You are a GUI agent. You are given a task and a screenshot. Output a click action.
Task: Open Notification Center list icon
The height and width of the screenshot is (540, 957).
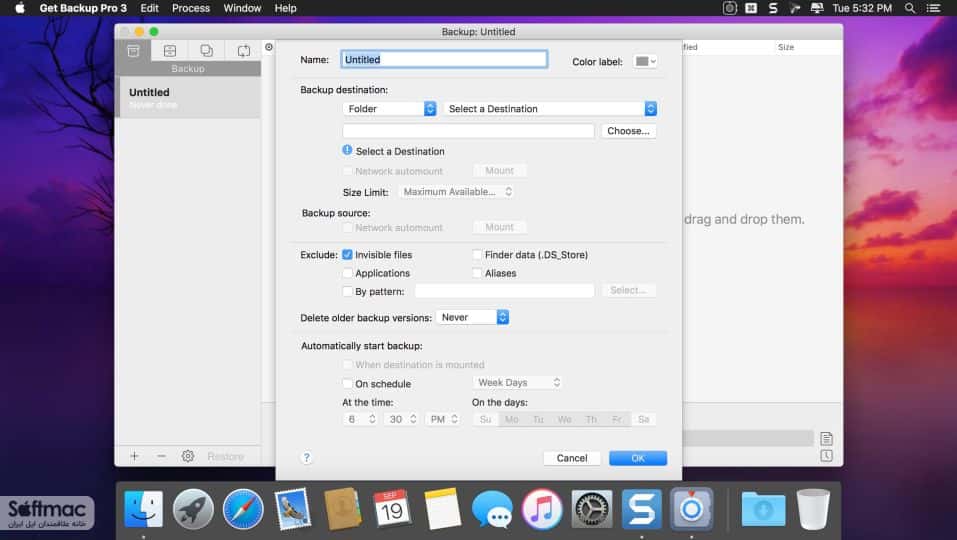click(933, 8)
